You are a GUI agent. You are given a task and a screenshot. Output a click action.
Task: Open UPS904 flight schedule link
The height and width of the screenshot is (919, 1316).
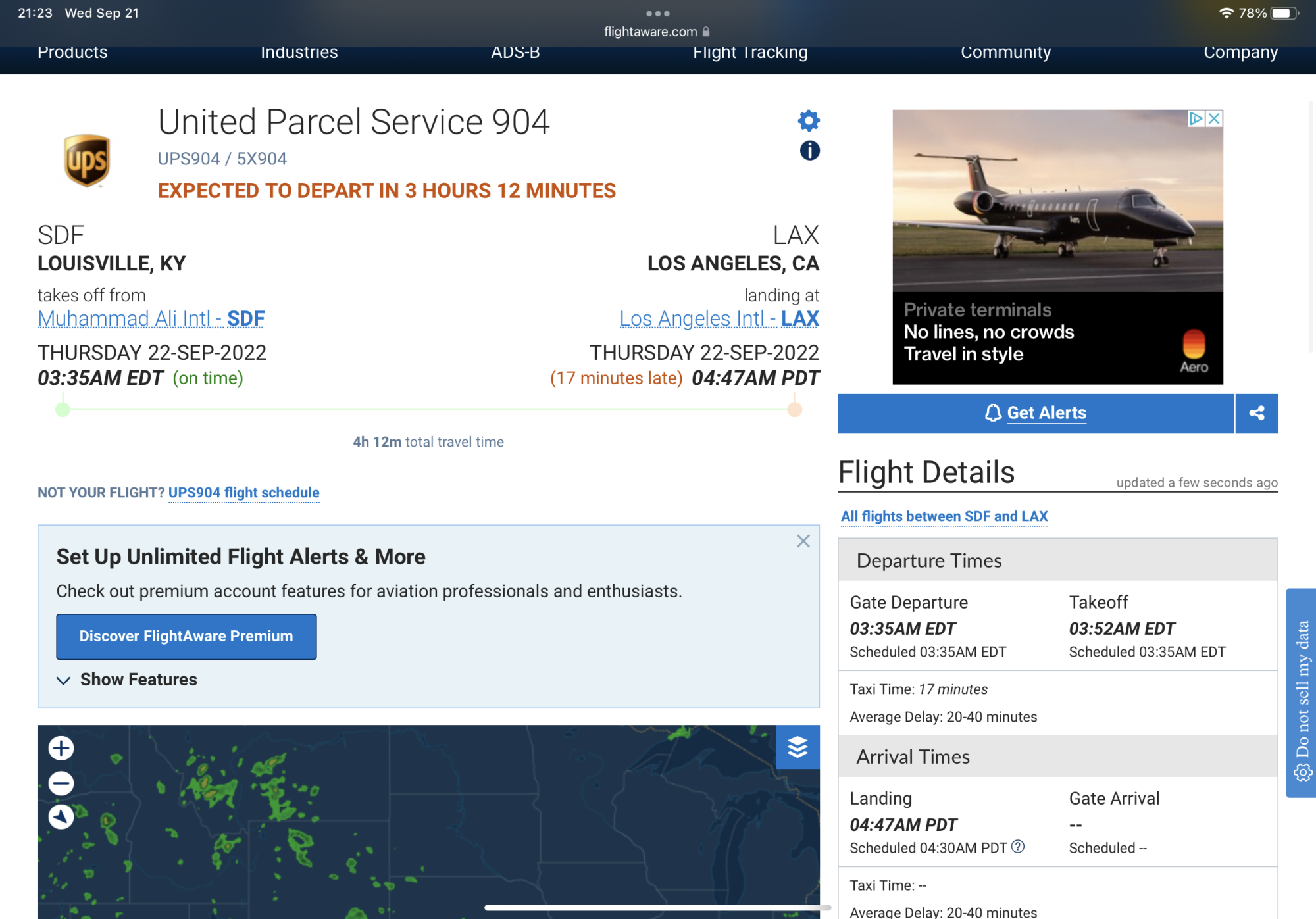click(x=243, y=493)
